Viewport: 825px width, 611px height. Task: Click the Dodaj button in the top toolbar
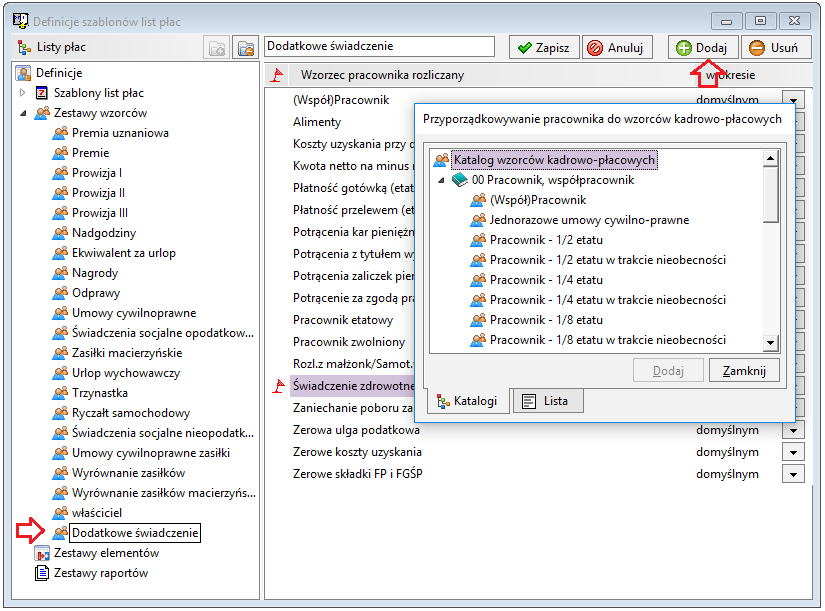(x=703, y=48)
